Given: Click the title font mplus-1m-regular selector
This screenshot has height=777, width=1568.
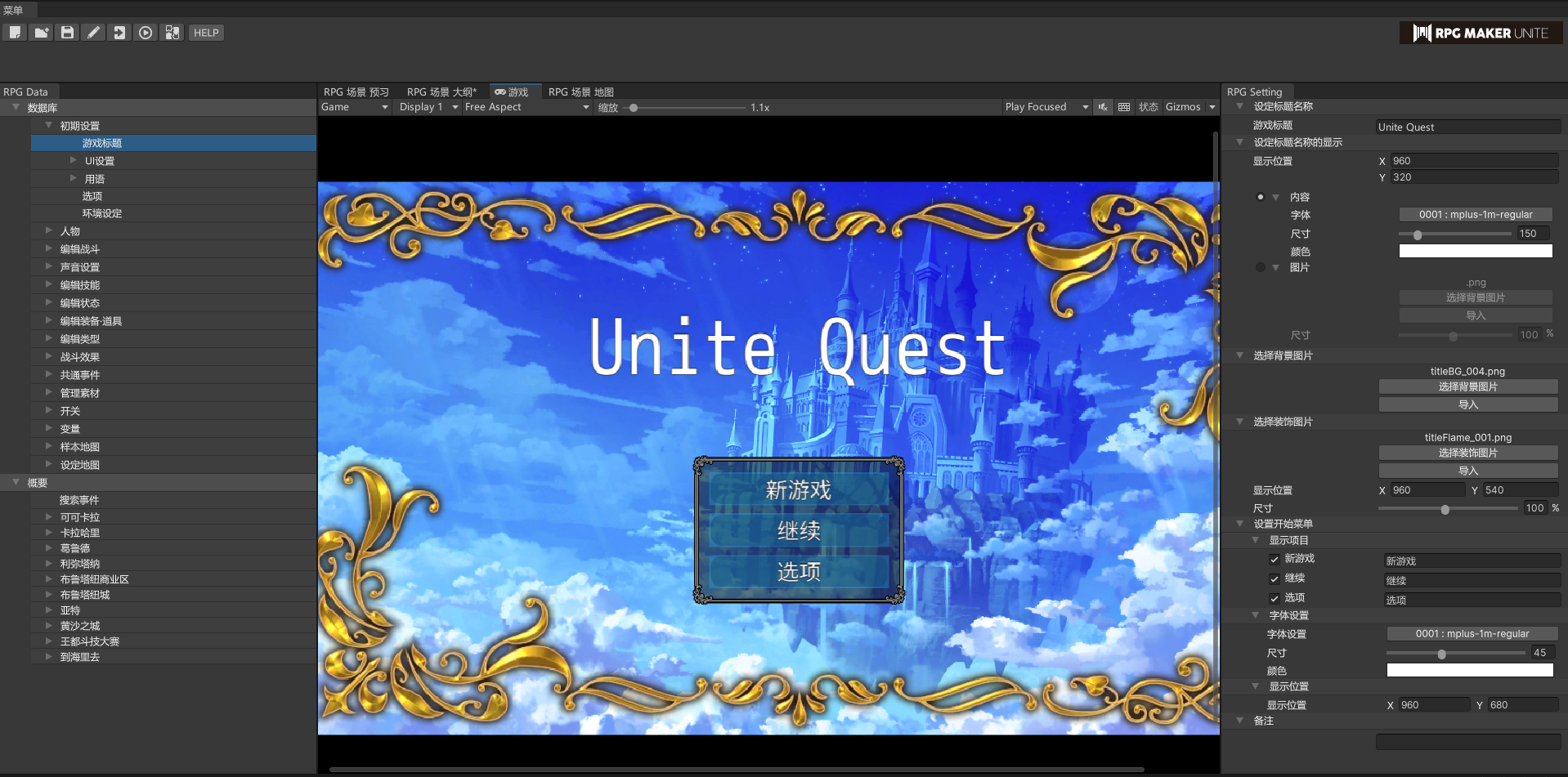Looking at the screenshot, I should (1476, 215).
